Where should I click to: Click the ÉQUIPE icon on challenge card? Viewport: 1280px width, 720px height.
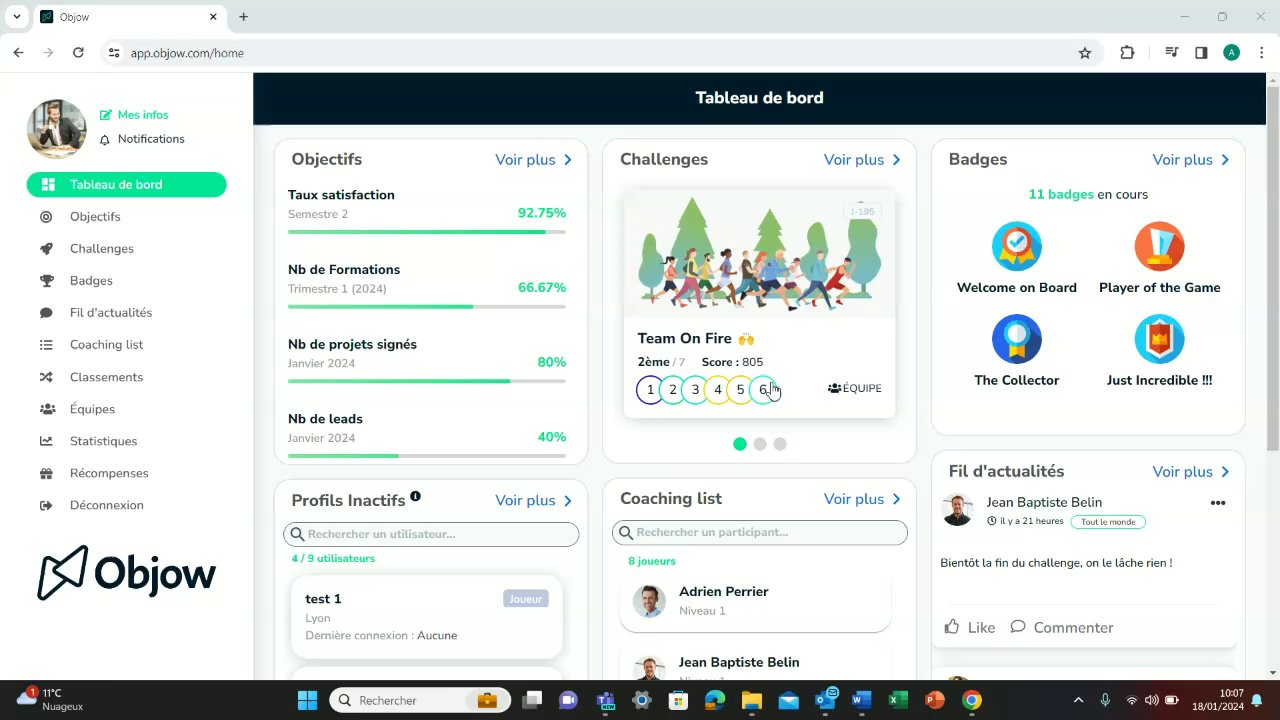855,388
